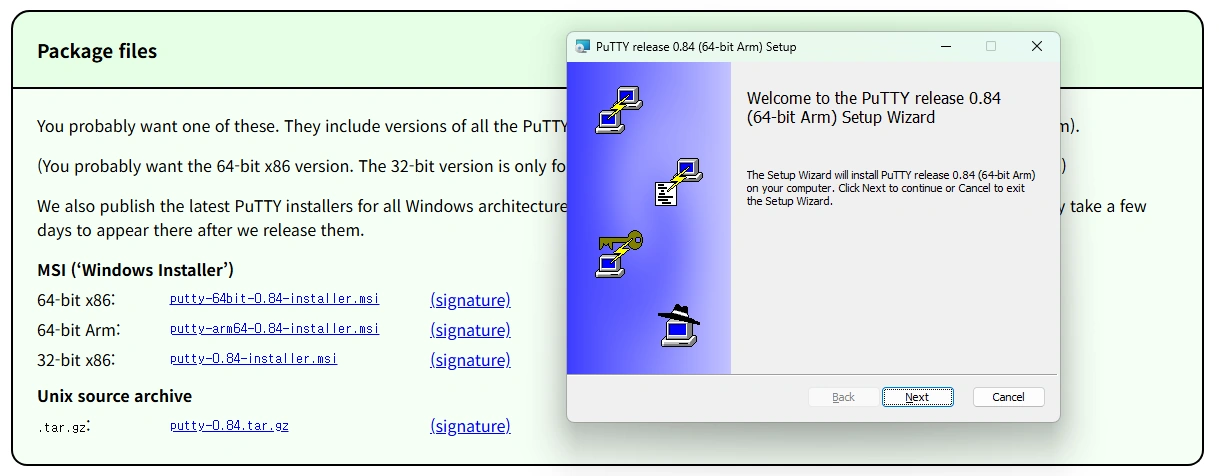1219x476 pixels.
Task: Download putty-0.84.tar.gz source archive
Action: click(230, 426)
